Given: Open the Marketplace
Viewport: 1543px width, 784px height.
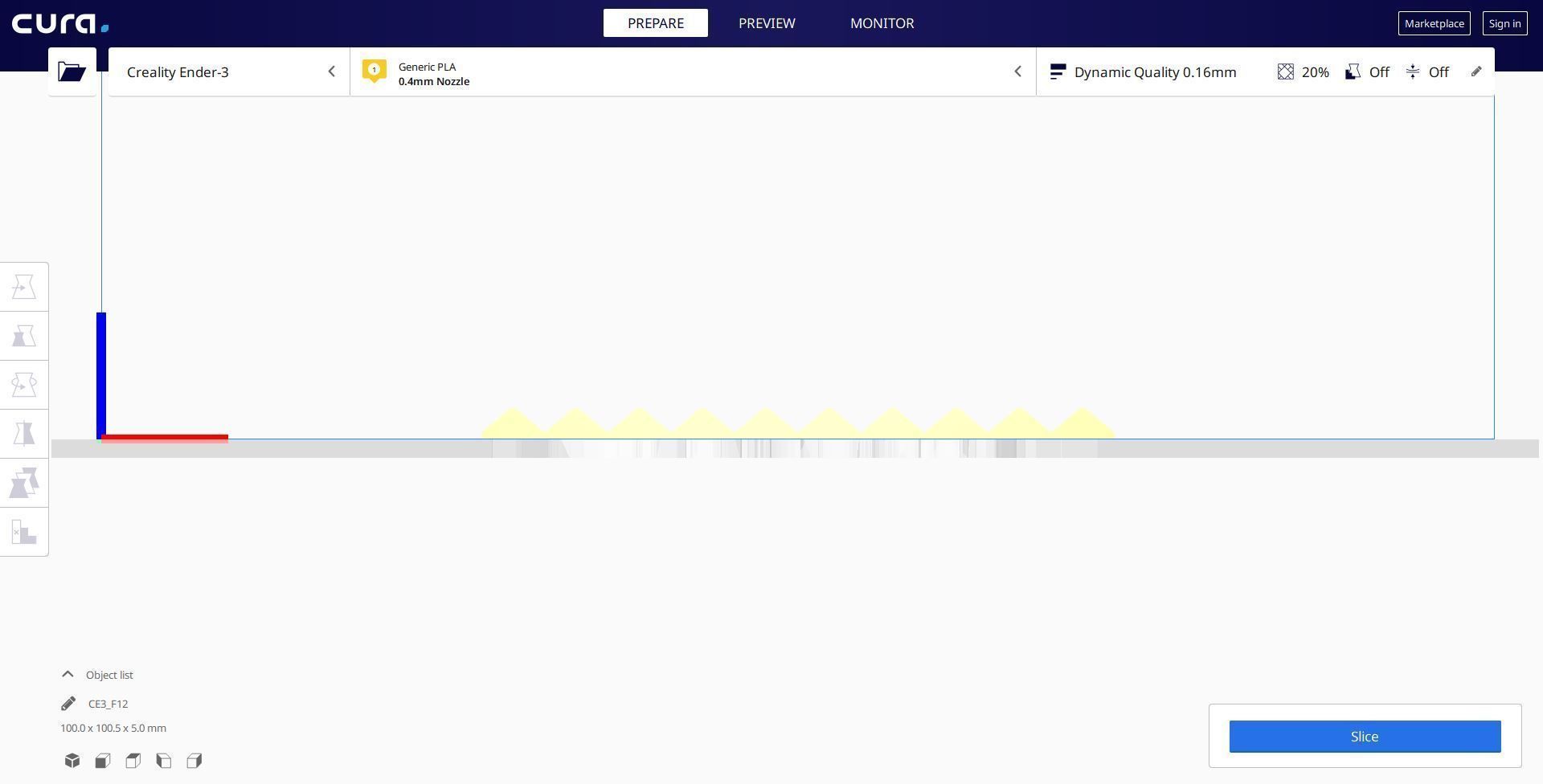Looking at the screenshot, I should coord(1435,23).
